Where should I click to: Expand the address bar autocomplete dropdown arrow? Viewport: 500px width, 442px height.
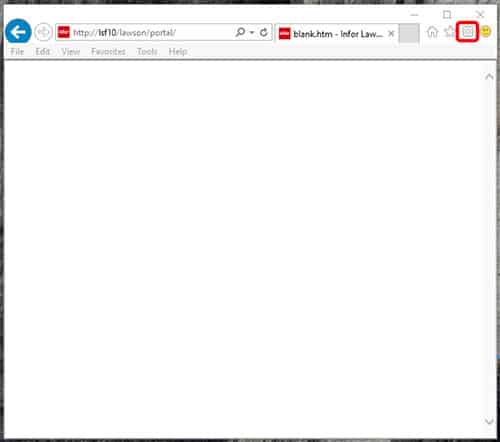point(252,32)
